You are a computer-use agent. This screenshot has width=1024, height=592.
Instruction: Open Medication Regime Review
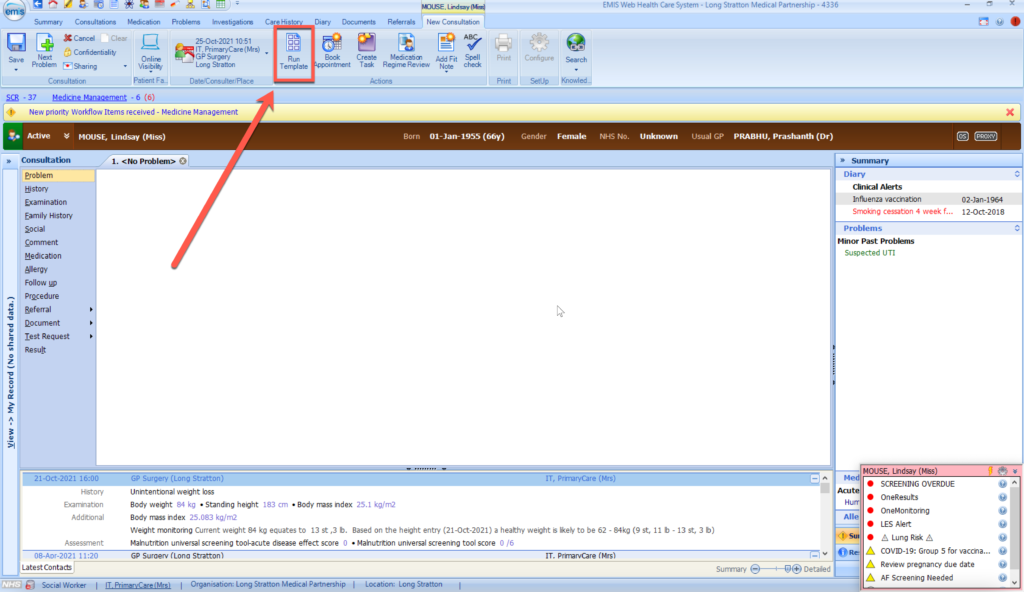point(406,50)
